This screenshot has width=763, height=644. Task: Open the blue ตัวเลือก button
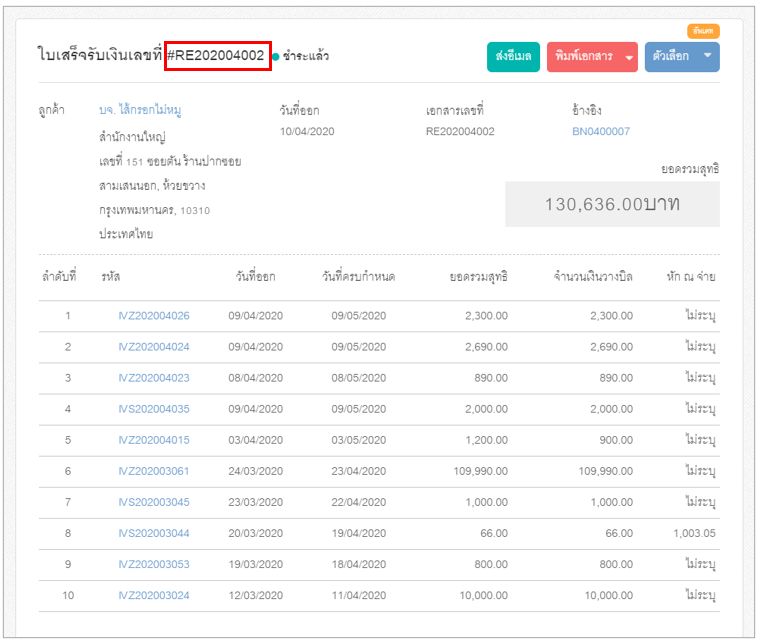coord(671,57)
